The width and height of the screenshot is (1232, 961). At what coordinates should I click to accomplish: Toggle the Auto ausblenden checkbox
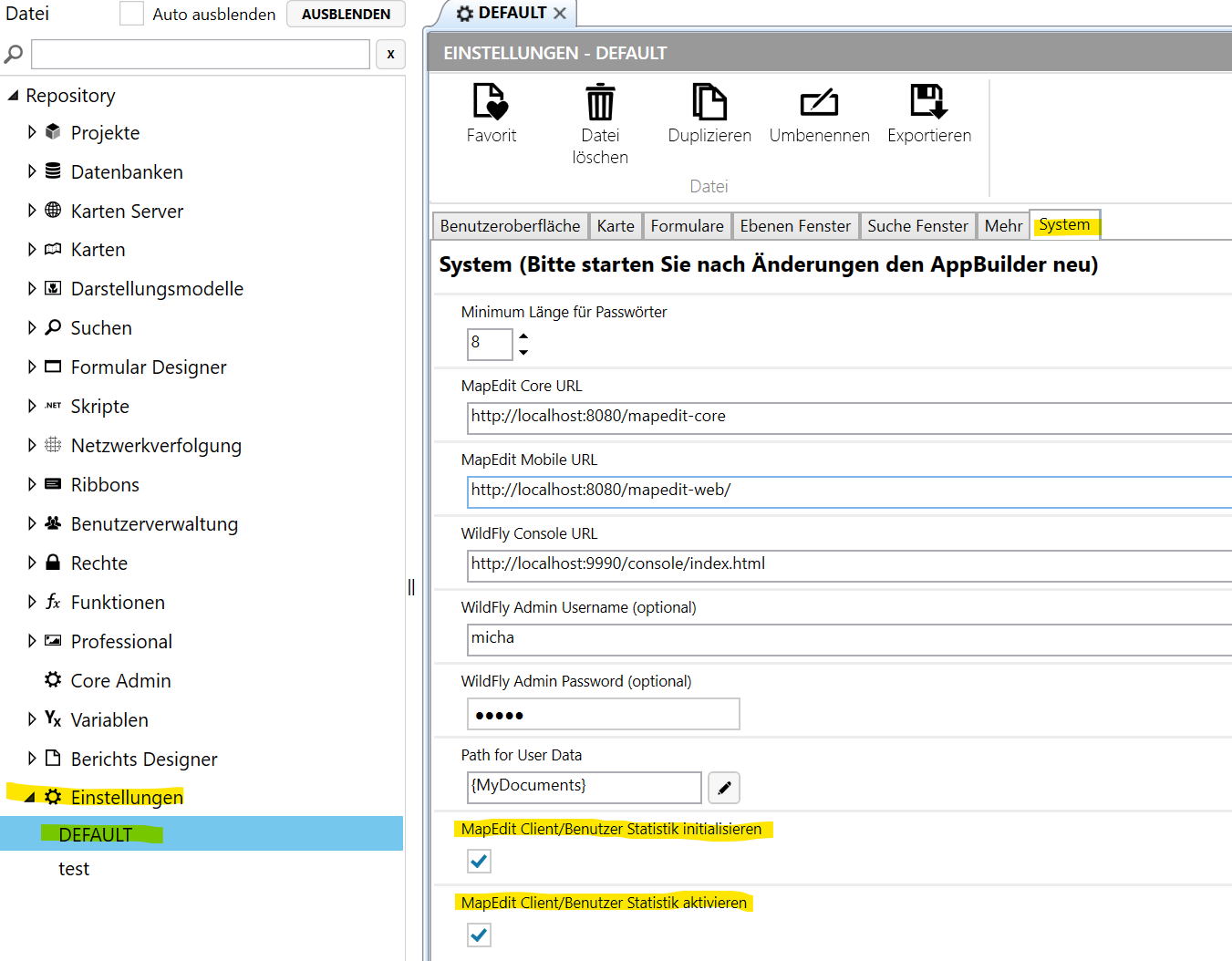point(132,14)
